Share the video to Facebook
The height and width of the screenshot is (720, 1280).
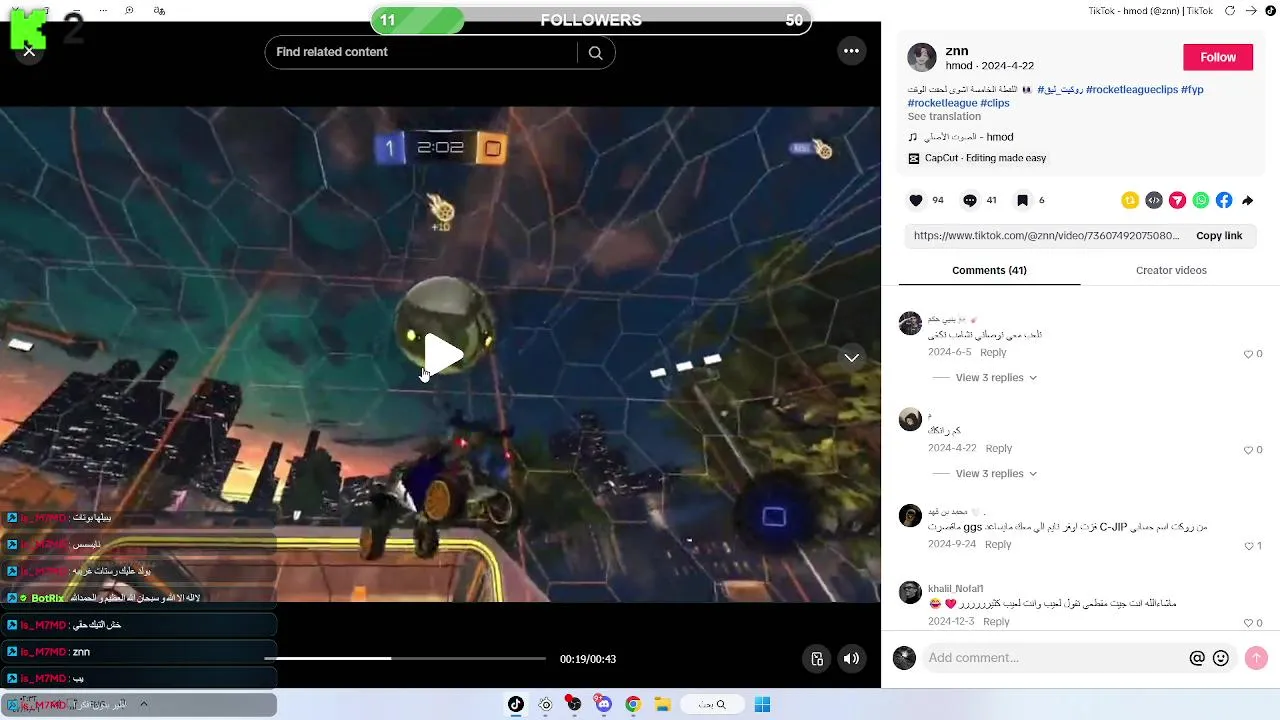[x=1224, y=200]
